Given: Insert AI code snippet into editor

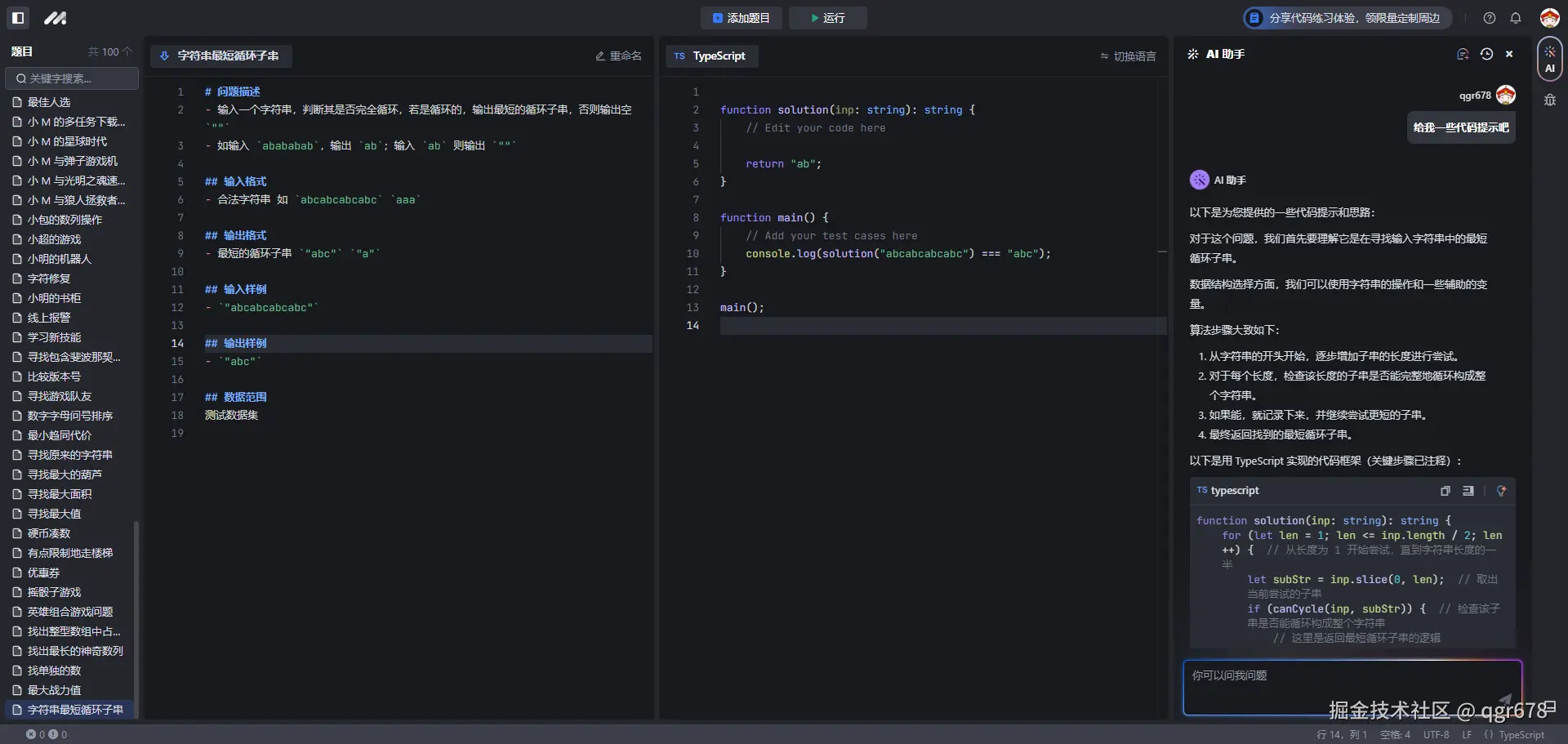Looking at the screenshot, I should [1468, 491].
